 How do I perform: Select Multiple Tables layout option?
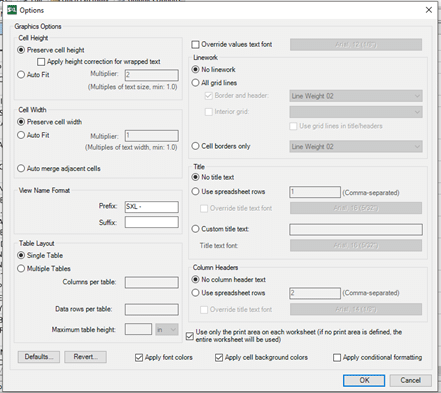pos(21,269)
